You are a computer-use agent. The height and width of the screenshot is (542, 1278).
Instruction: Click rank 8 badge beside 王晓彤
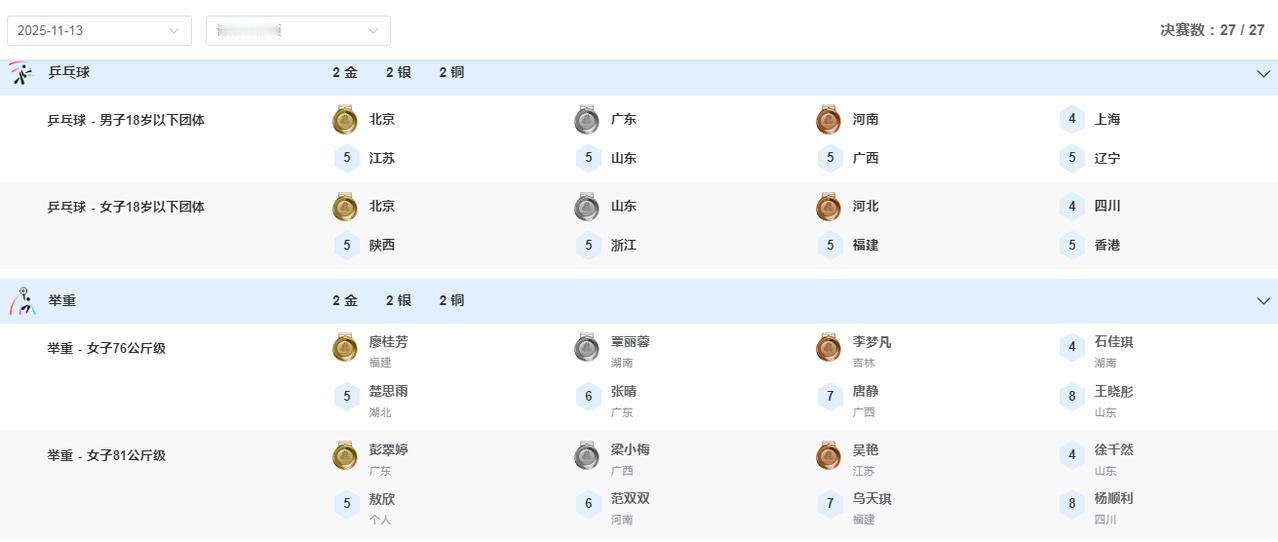(x=1072, y=397)
